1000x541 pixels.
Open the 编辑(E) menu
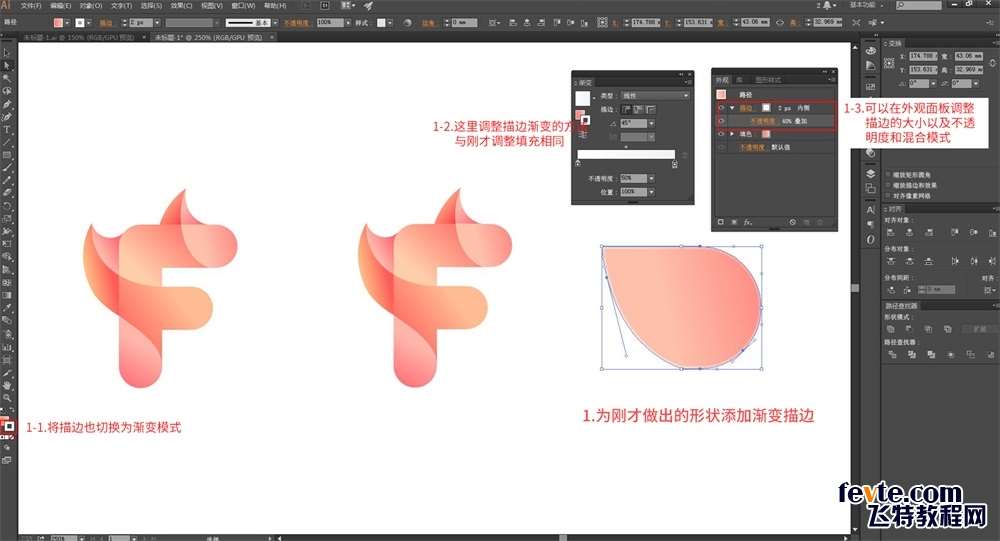61,6
